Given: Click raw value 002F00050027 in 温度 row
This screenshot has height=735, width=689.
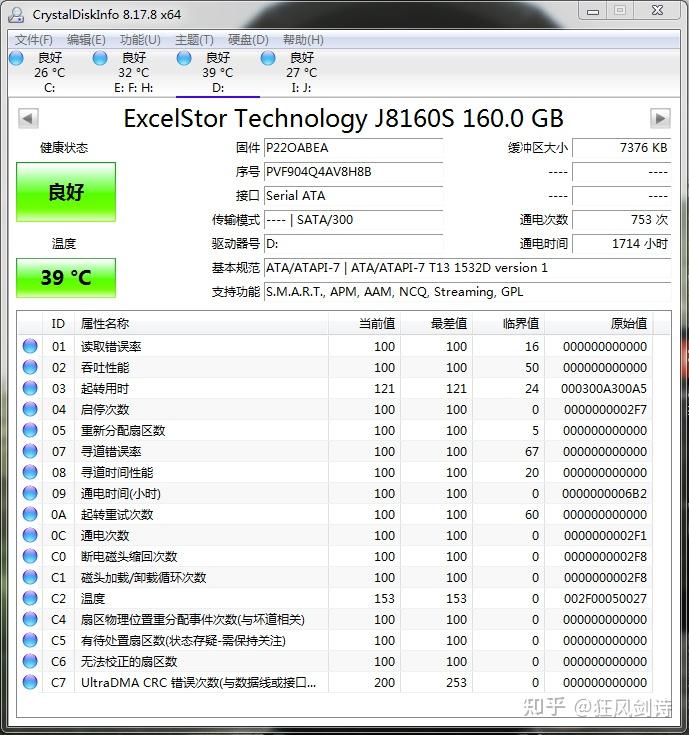Looking at the screenshot, I should pos(605,599).
